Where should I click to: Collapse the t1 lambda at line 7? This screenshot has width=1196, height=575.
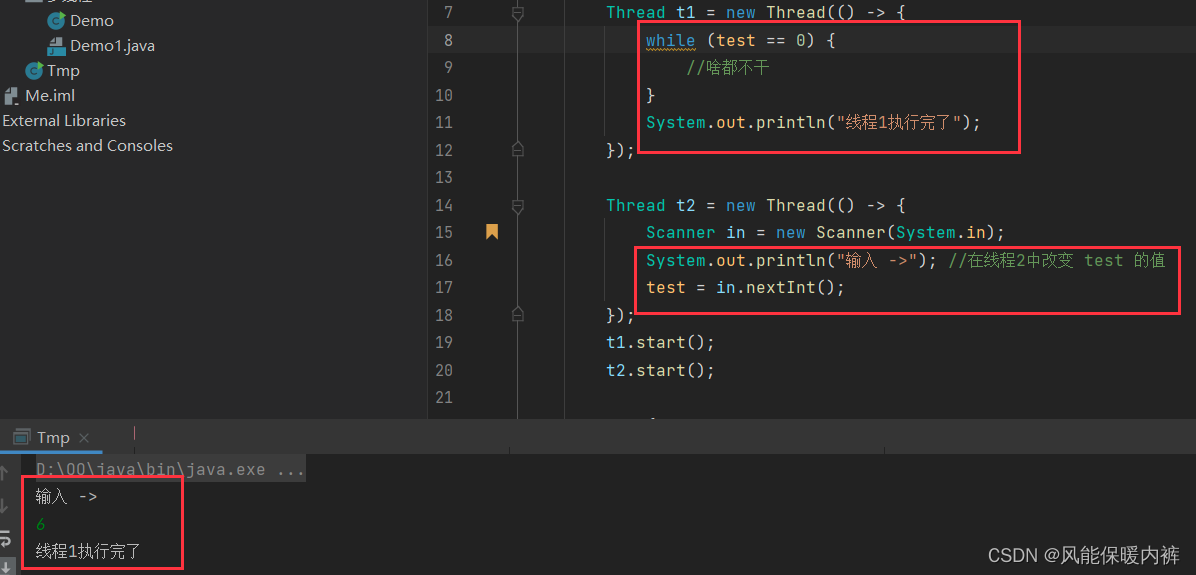(x=517, y=13)
